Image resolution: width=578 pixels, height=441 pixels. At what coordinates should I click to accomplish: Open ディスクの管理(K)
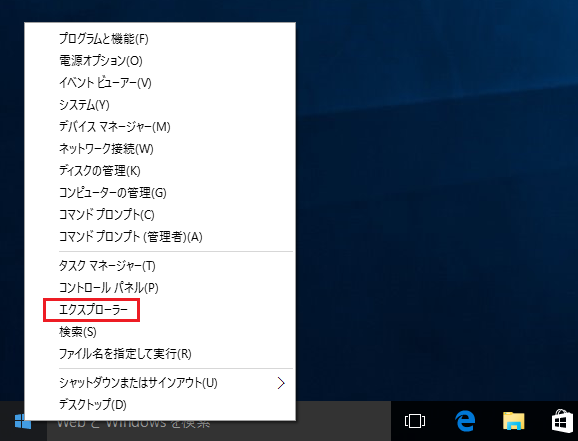pos(160,170)
